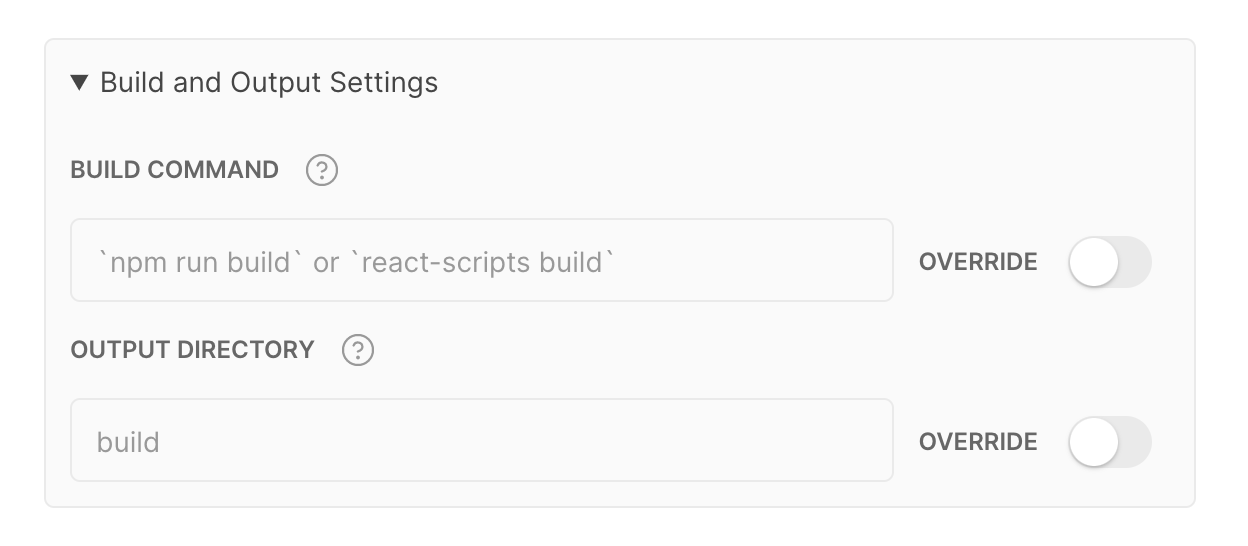Click the black disclosure triangle icon

coord(81,82)
